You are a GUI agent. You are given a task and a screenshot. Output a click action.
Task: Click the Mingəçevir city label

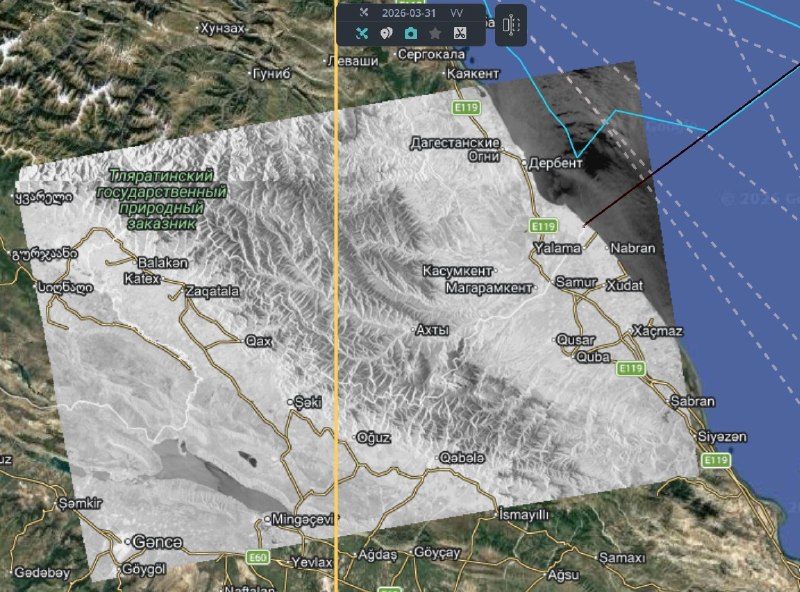coord(303,520)
